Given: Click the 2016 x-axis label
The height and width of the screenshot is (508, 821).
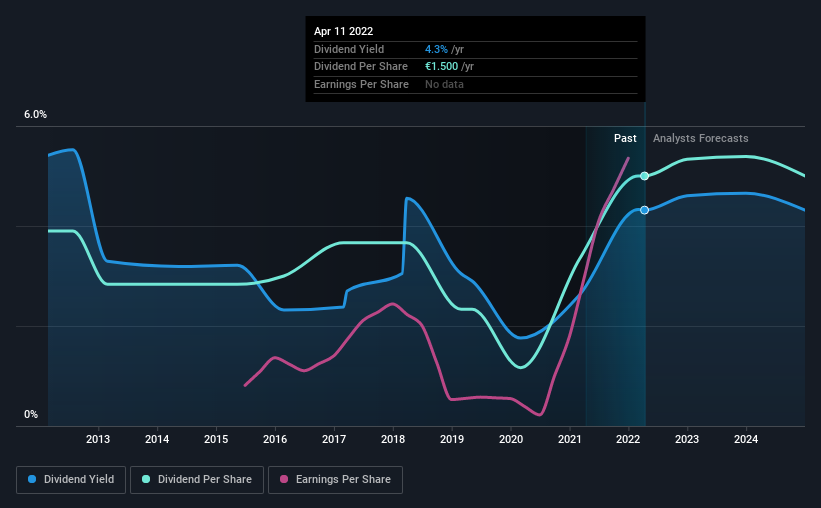Looking at the screenshot, I should coord(275,439).
